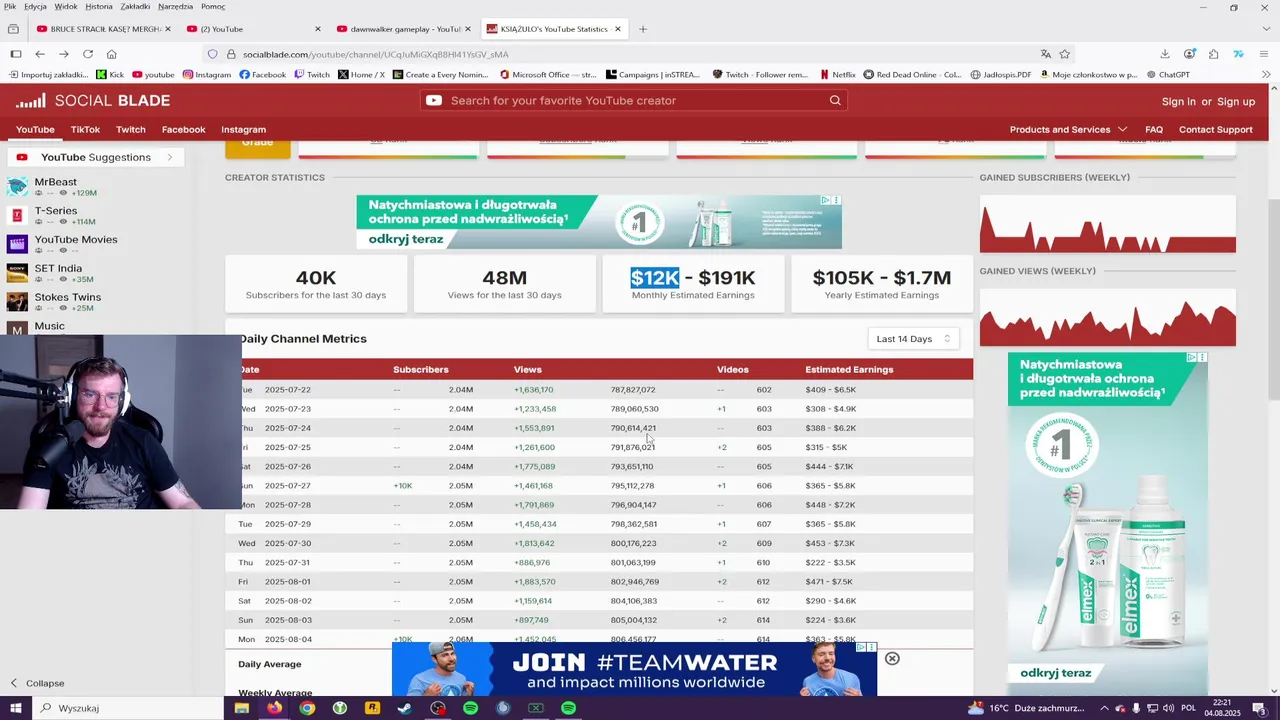Open Chrome from the taskbar
This screenshot has width=1280, height=720.
pyautogui.click(x=307, y=708)
